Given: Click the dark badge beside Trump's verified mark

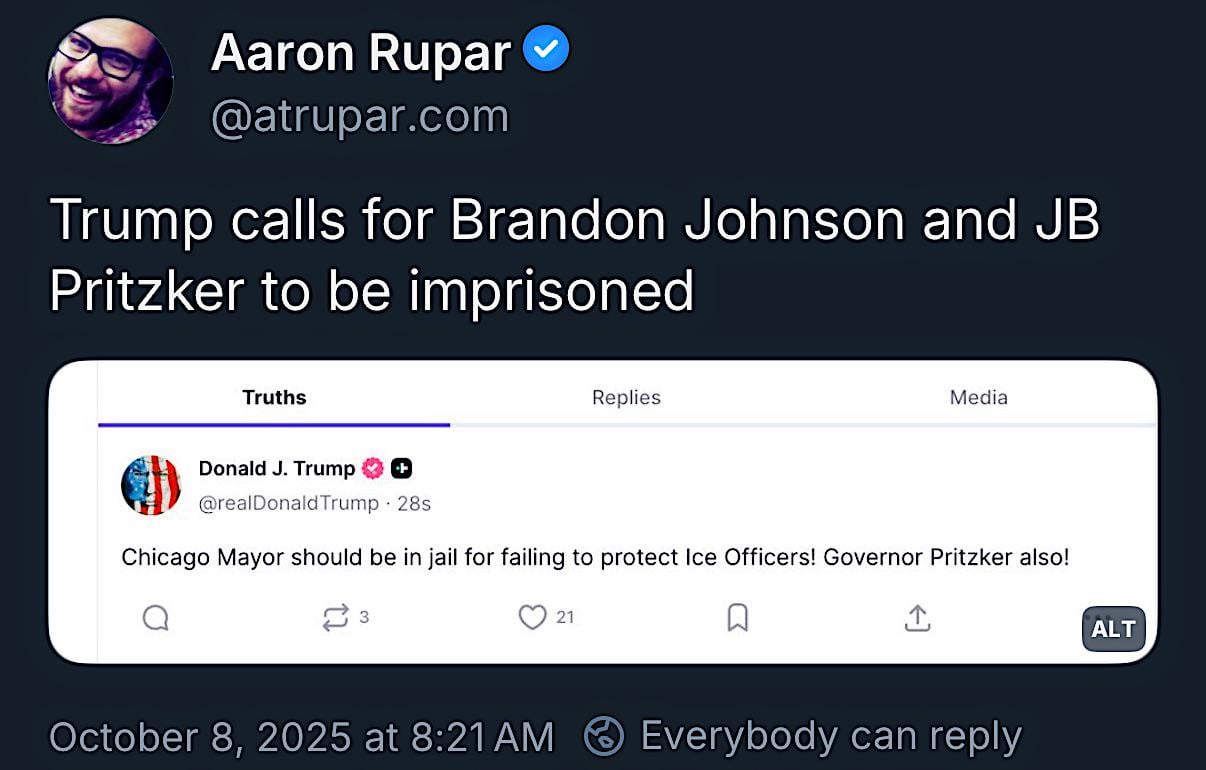Looking at the screenshot, I should pyautogui.click(x=401, y=468).
